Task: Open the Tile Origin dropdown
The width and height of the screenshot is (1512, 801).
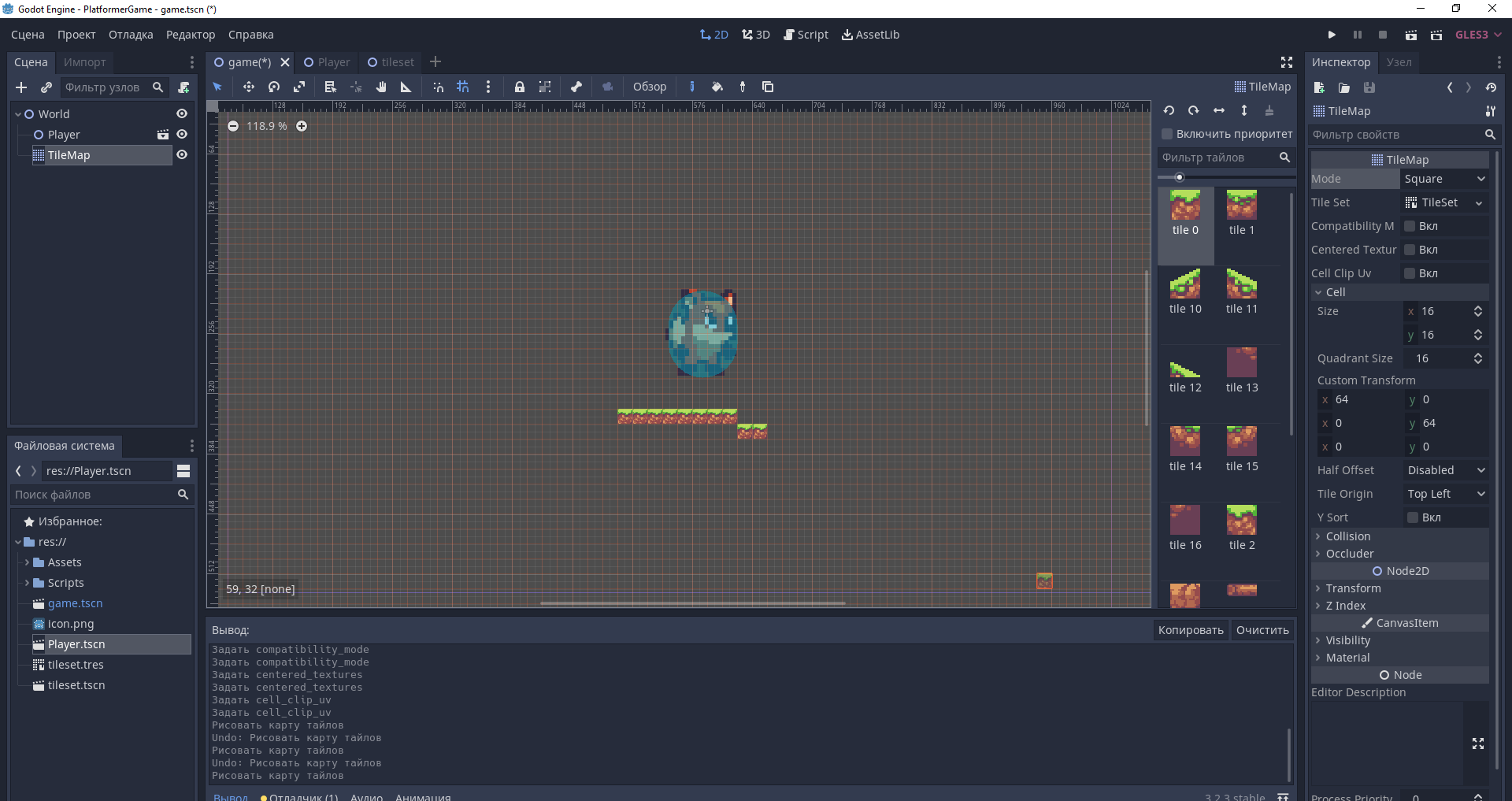Action: [x=1446, y=494]
